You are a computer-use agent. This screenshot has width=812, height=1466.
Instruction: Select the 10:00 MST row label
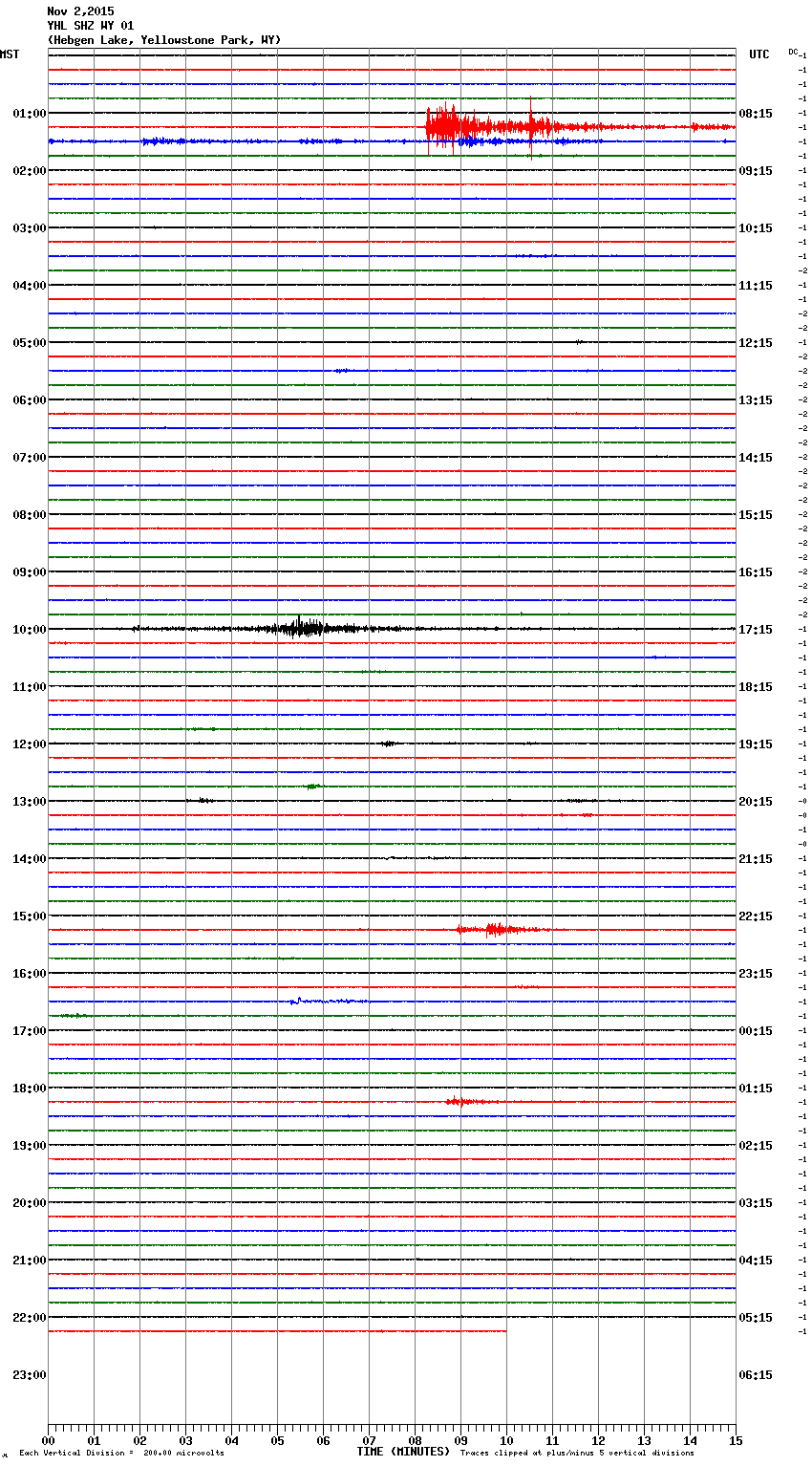pyautogui.click(x=30, y=630)
